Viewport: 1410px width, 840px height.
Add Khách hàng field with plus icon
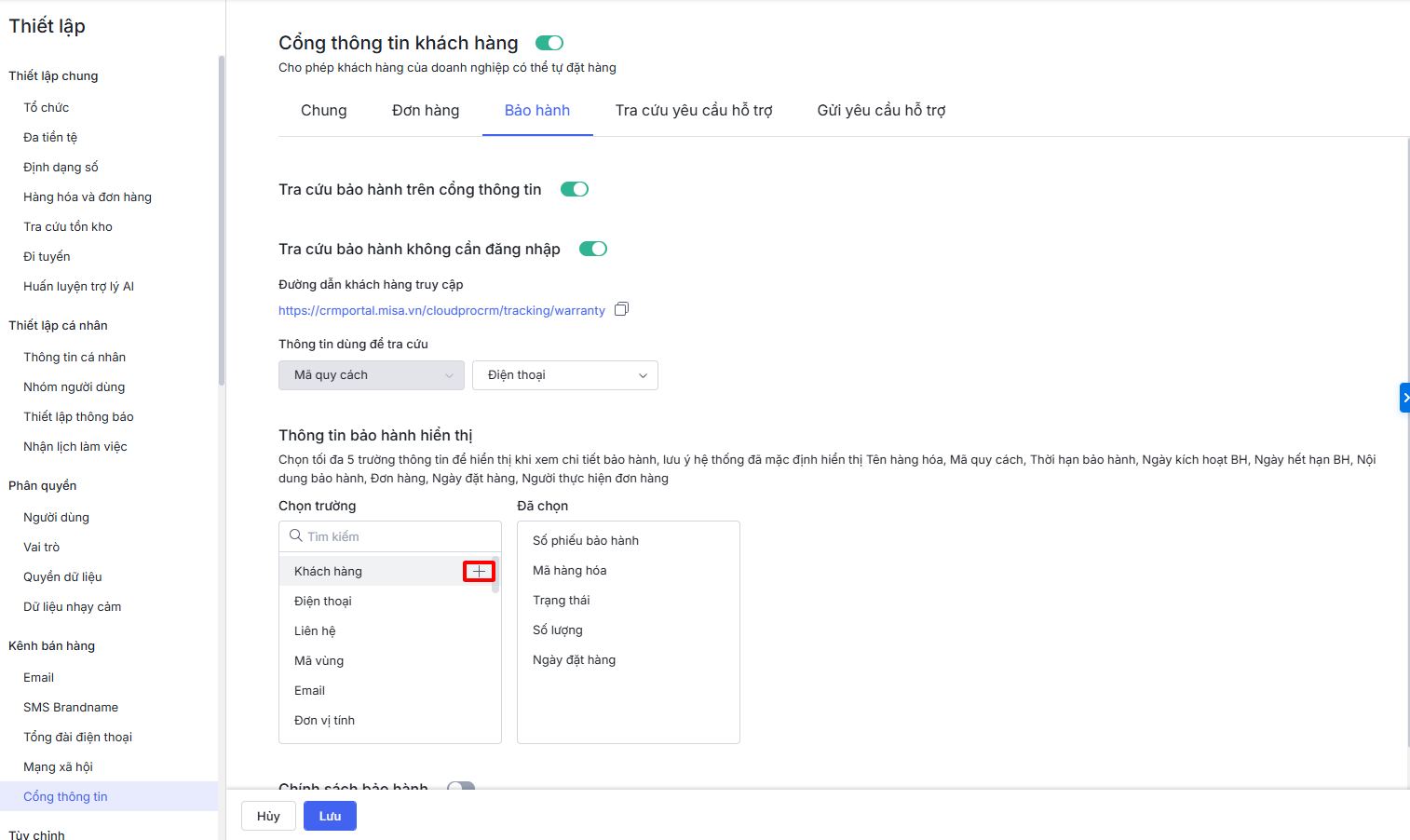pos(479,571)
